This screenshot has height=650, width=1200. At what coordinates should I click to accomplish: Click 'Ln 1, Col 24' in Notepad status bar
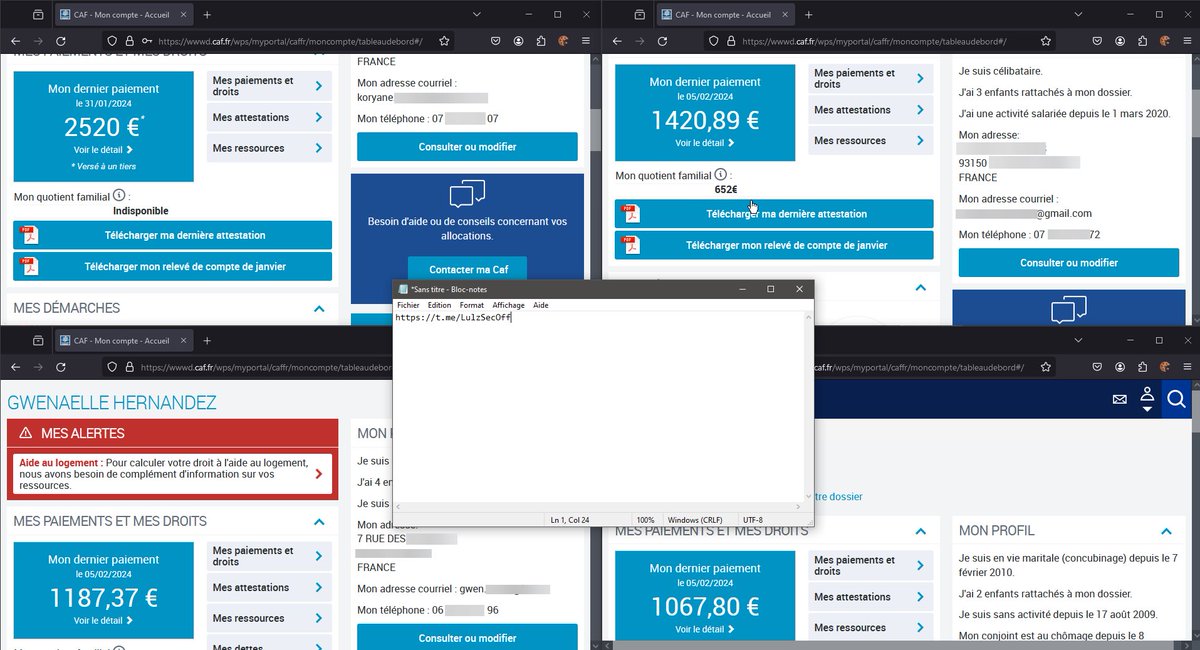570,520
